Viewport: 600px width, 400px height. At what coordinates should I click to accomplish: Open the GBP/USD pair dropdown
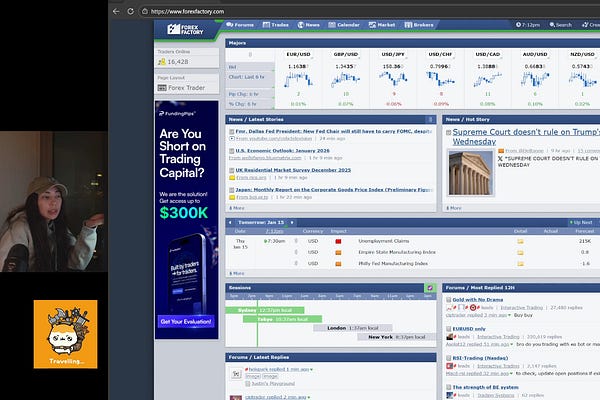point(346,55)
